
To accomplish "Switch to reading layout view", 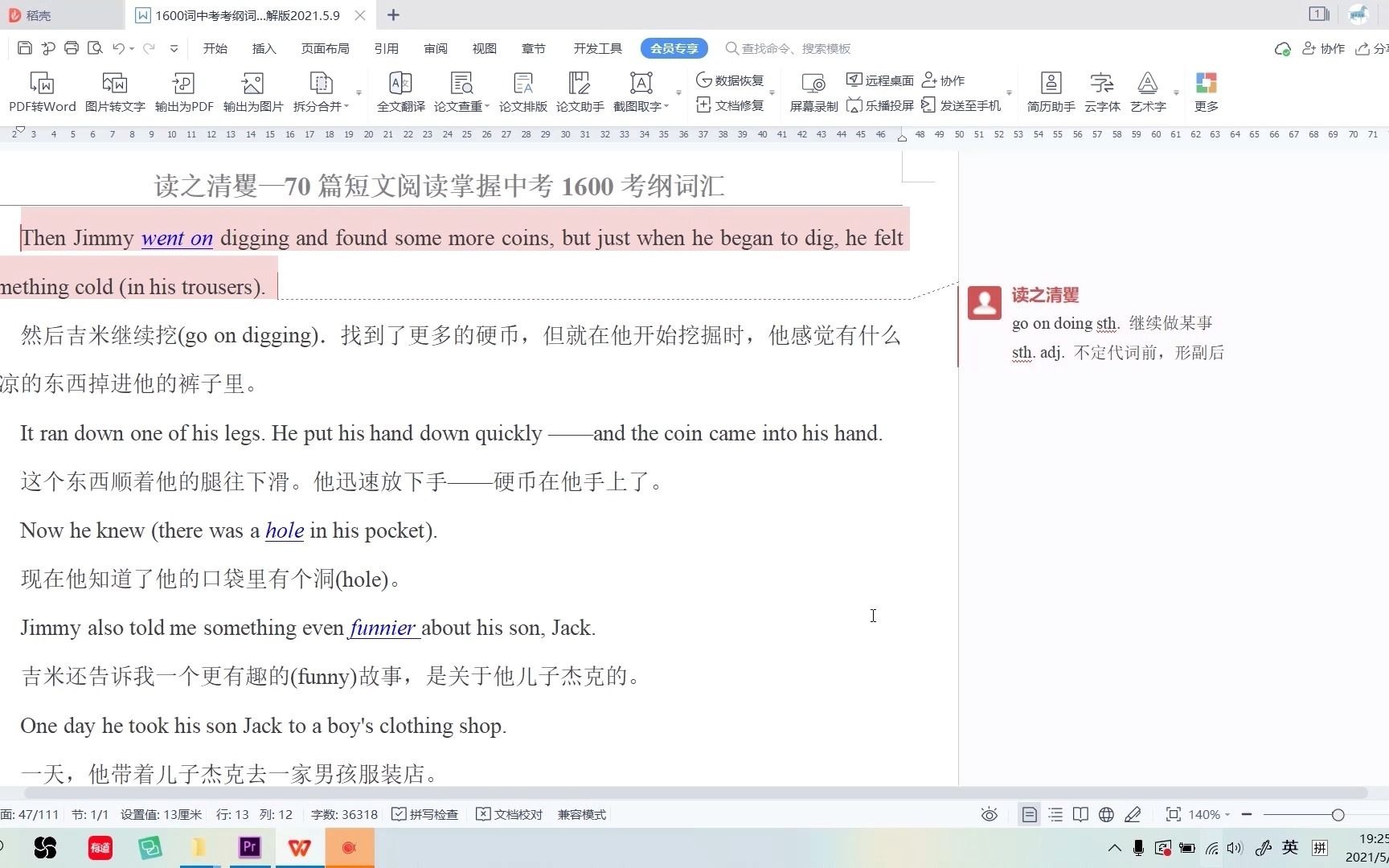I will 1081,814.
